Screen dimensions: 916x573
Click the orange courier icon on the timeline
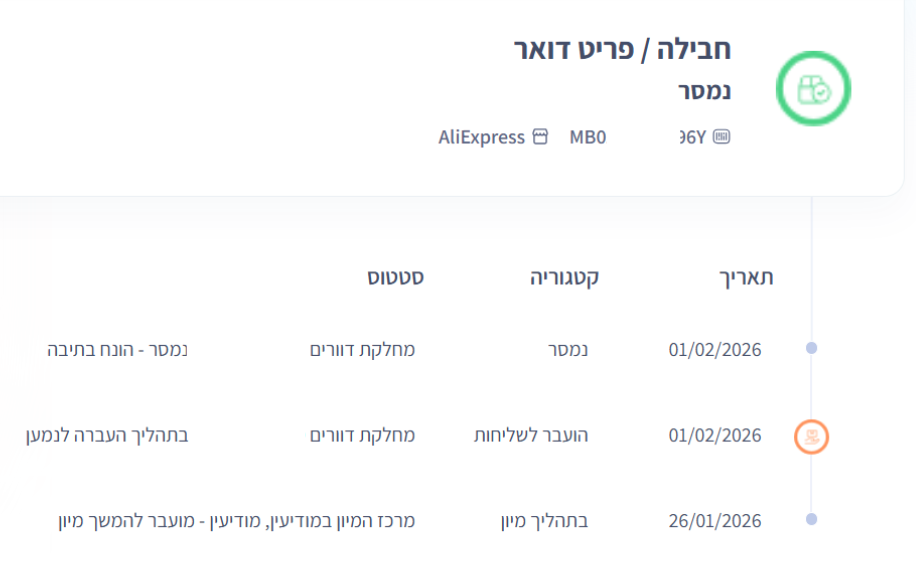812,436
